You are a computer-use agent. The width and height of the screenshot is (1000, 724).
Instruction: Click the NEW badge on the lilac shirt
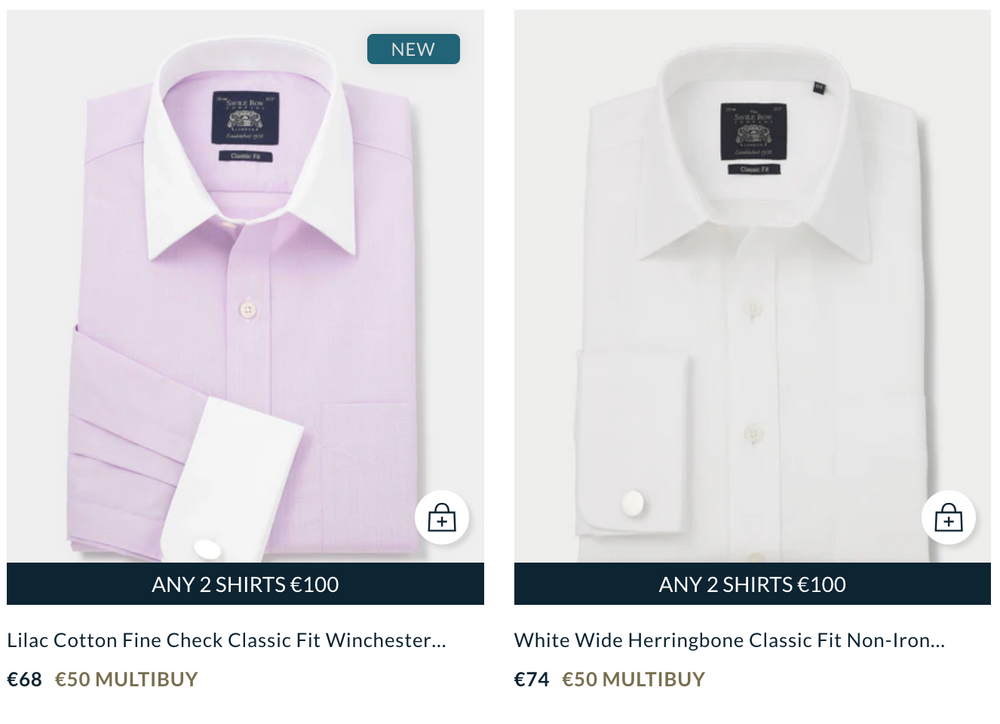pos(413,49)
